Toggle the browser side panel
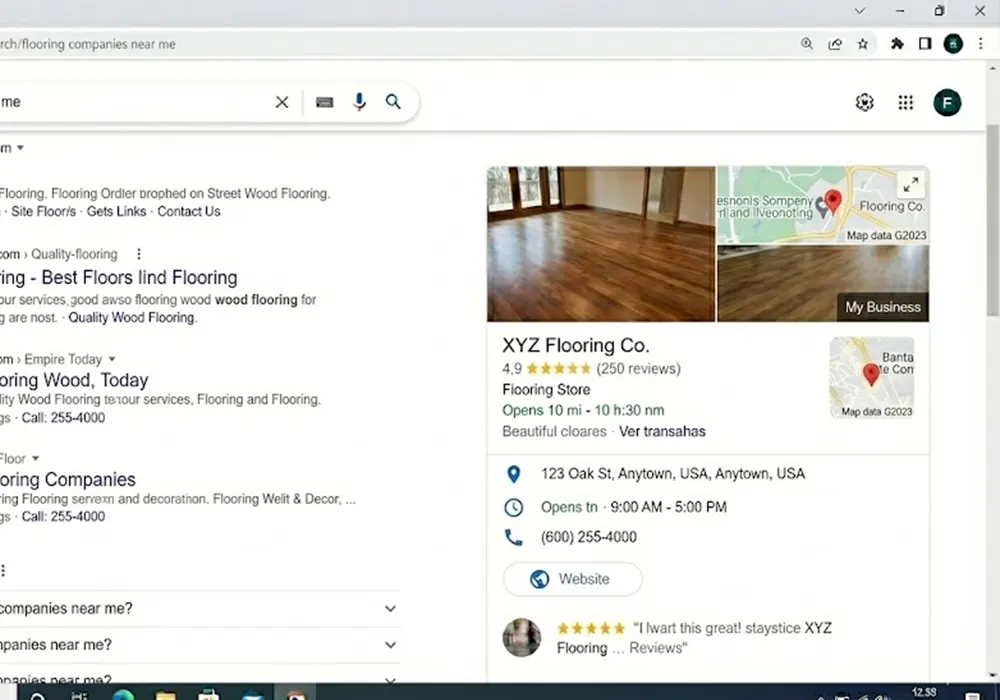Screen dimensions: 1000x700 coord(925,44)
